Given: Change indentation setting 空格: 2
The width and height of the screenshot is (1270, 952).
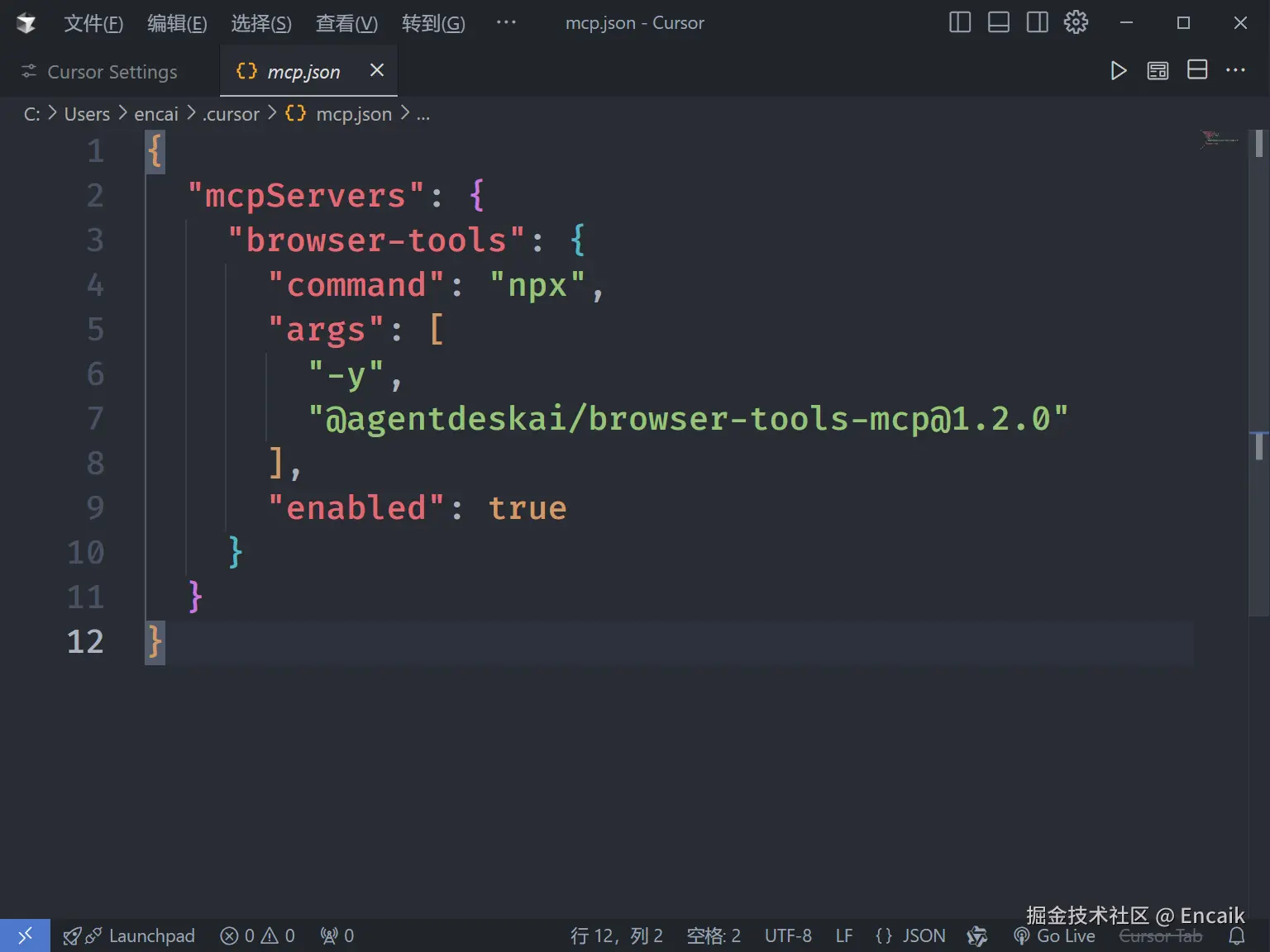Looking at the screenshot, I should pos(714,935).
